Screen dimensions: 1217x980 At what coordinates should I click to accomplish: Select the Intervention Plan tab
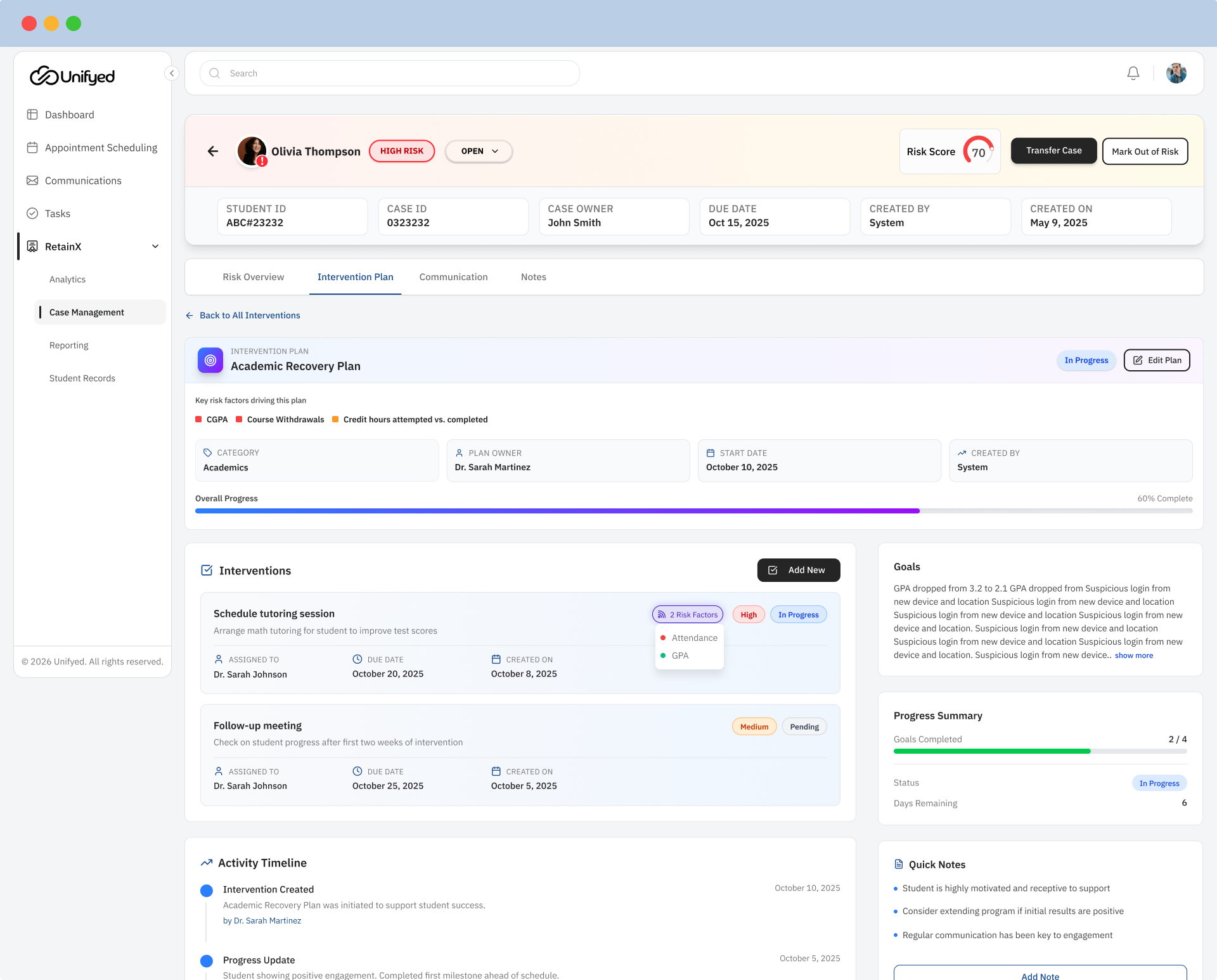coord(356,277)
